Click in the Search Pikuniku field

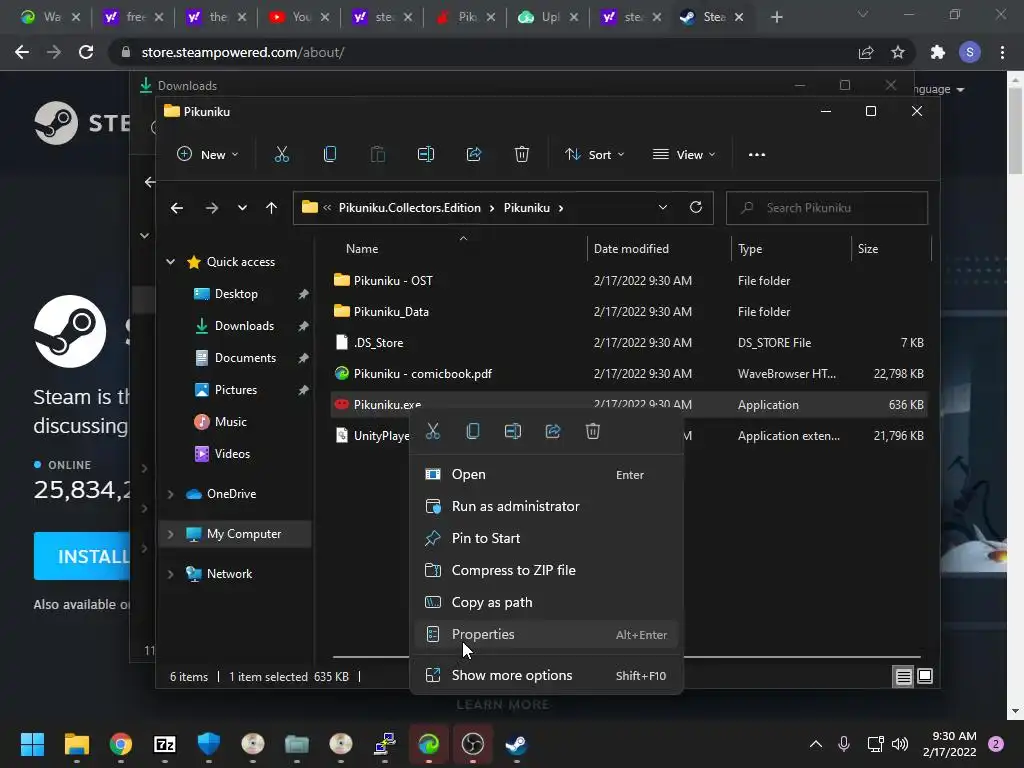(827, 208)
